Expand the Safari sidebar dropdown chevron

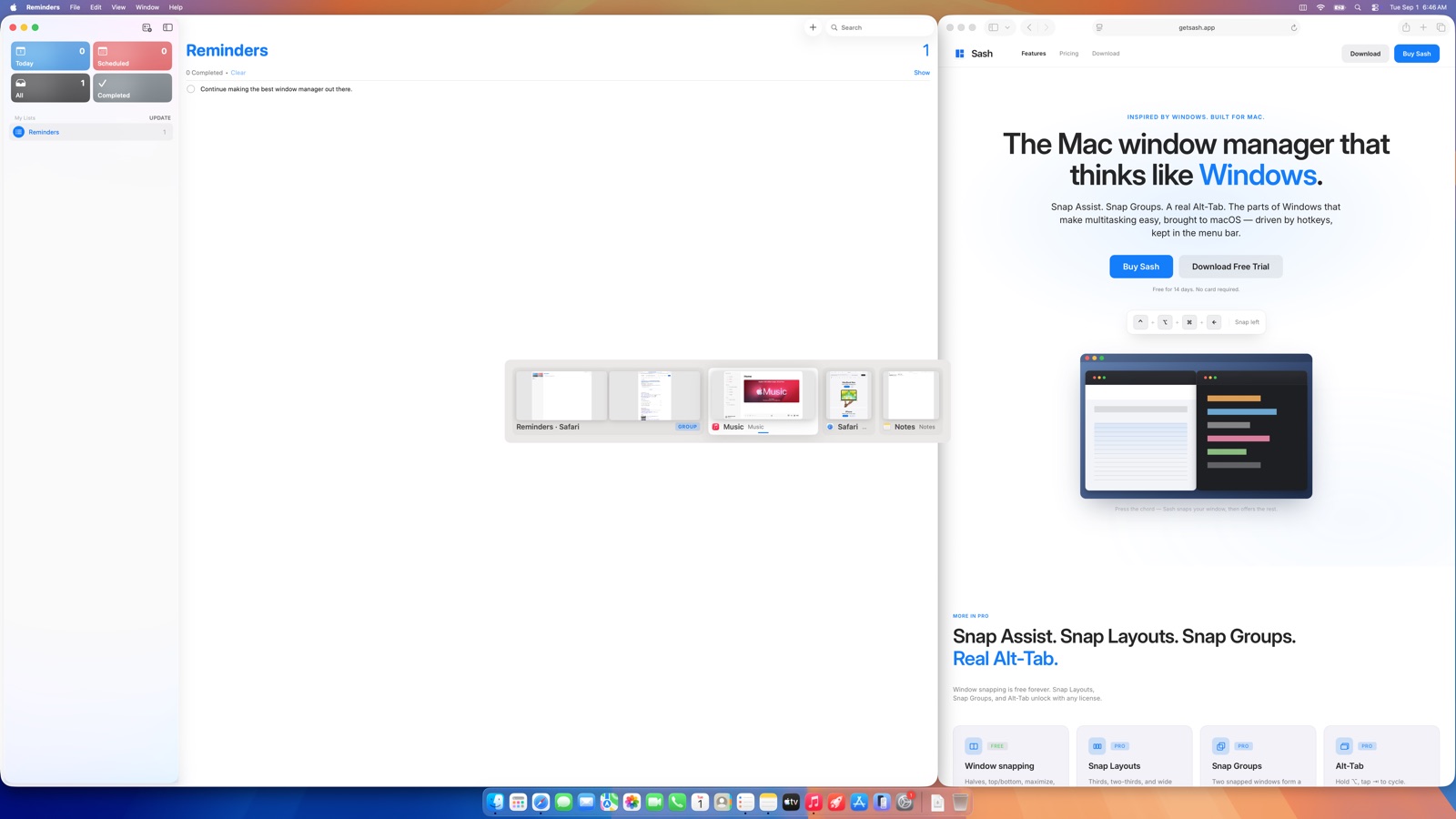coord(1007,27)
